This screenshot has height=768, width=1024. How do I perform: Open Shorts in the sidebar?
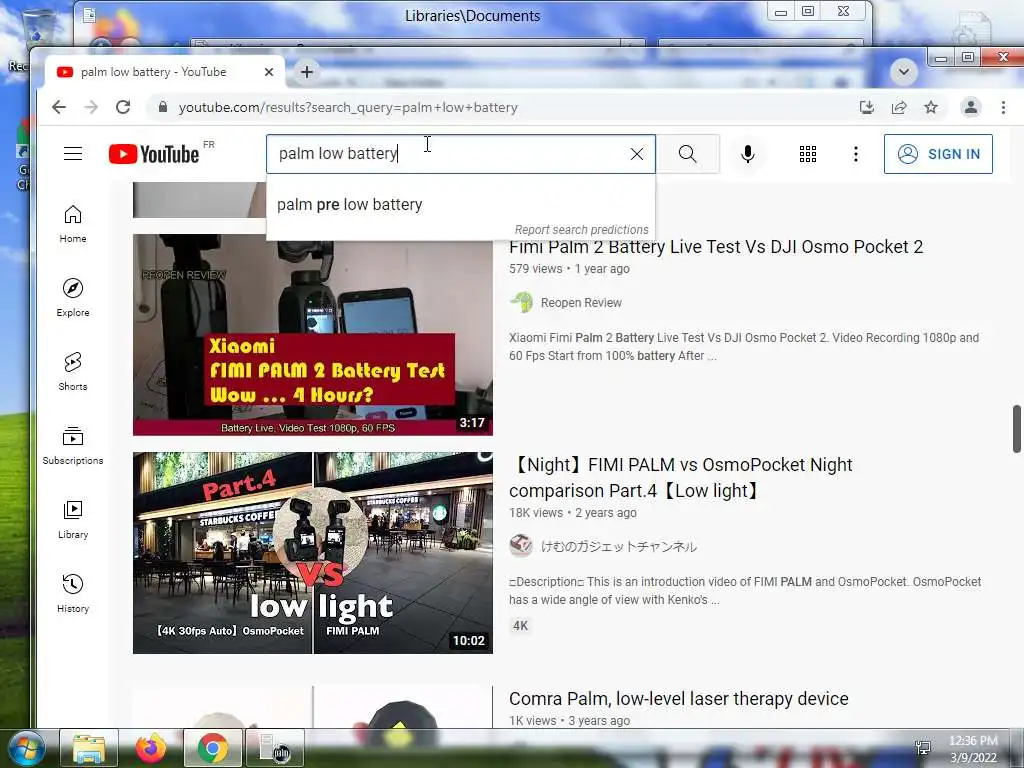[x=72, y=372]
